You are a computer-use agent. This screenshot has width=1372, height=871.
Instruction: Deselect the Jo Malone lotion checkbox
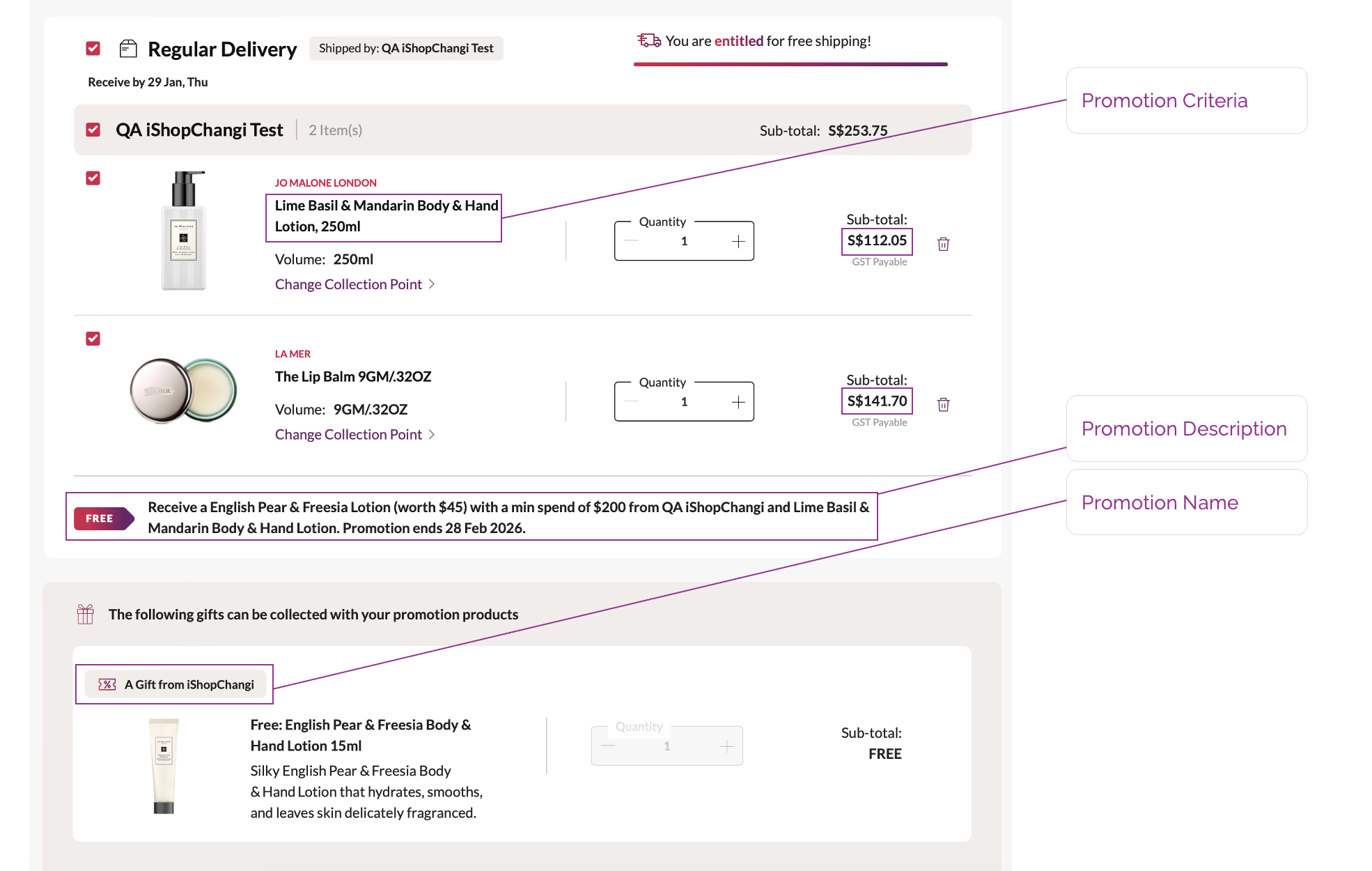[93, 178]
